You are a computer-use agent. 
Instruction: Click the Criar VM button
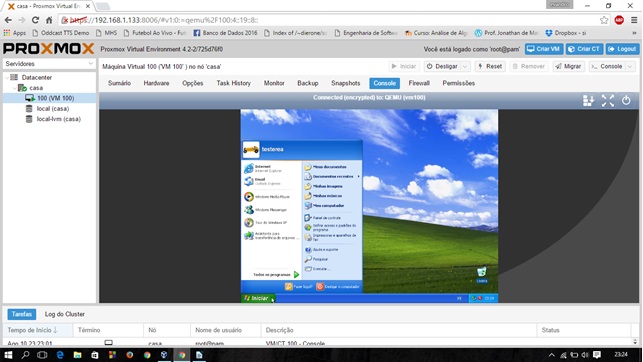544,49
